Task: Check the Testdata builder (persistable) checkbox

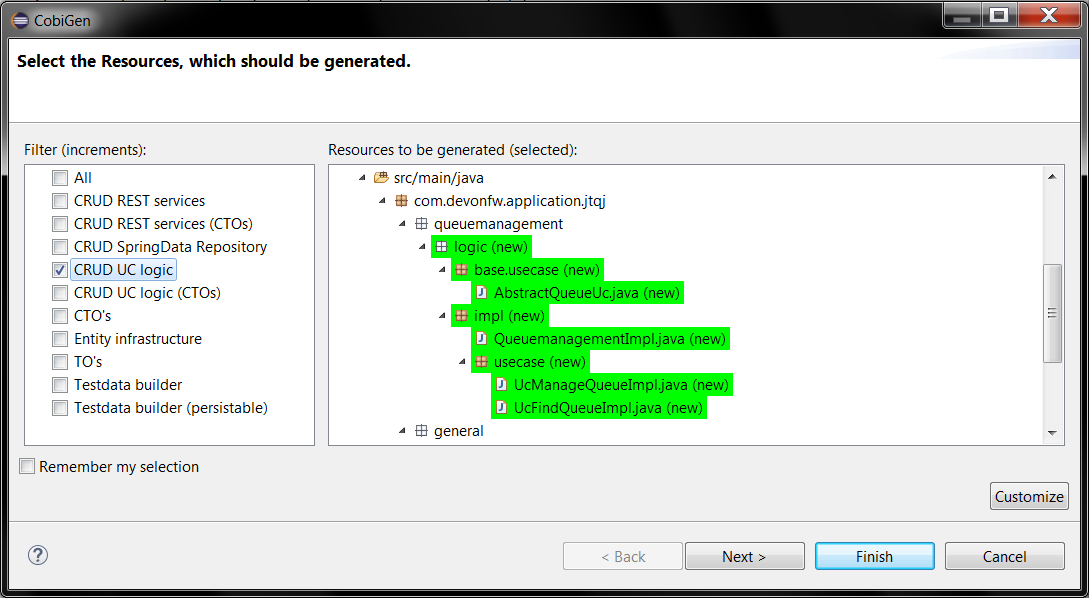Action: point(60,408)
